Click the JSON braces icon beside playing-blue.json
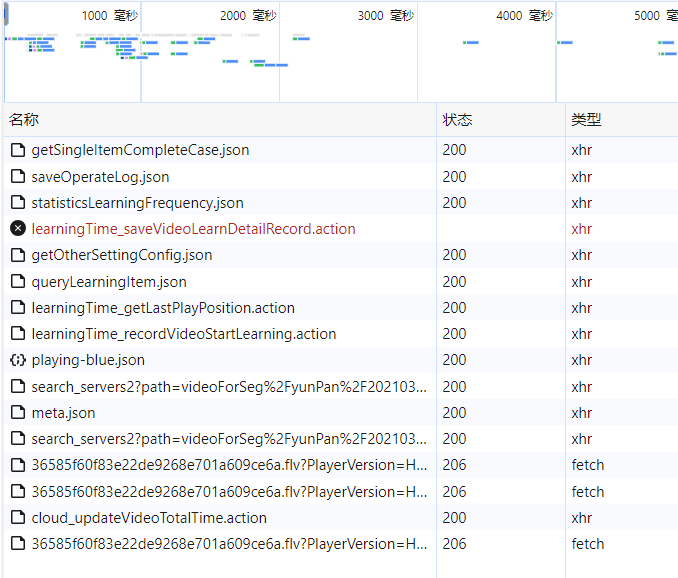 pyautogui.click(x=18, y=360)
